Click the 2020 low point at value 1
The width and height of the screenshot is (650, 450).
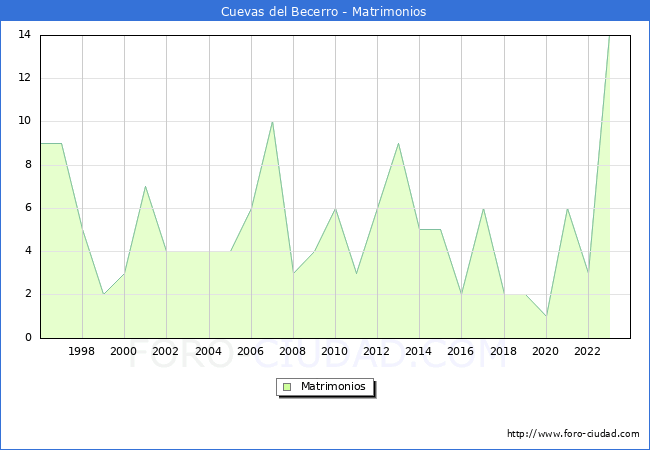[546, 316]
